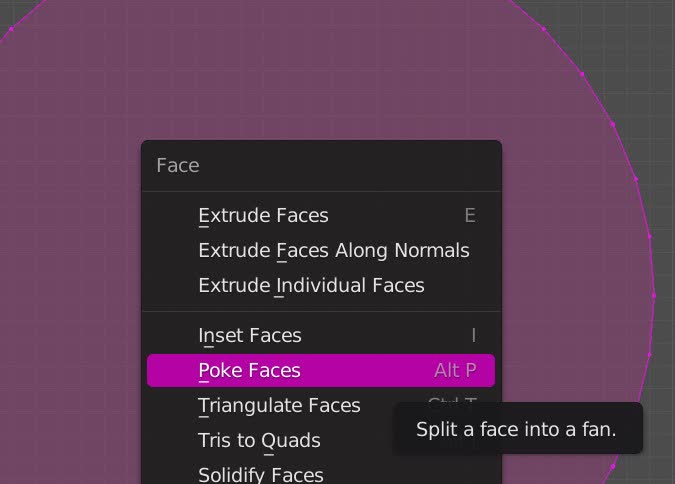Choose Extrude Faces Along Normals
675x484 pixels.
[x=333, y=251]
